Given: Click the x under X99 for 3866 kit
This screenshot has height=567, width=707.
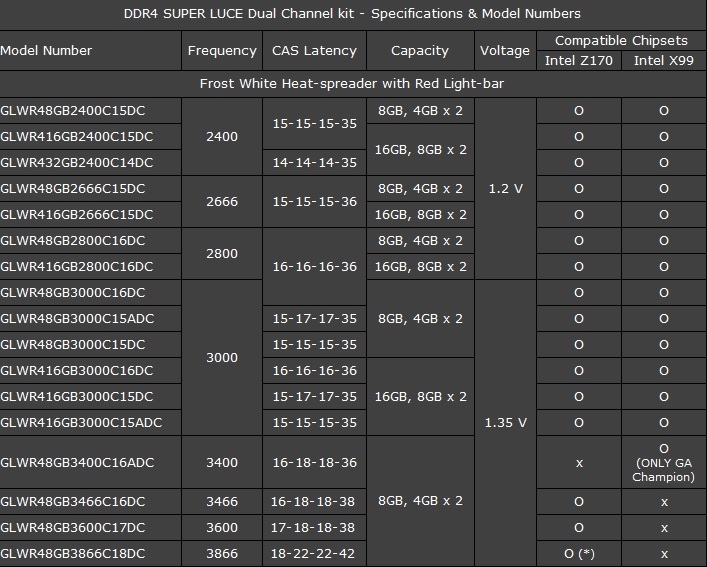Looking at the screenshot, I should click(664, 554).
